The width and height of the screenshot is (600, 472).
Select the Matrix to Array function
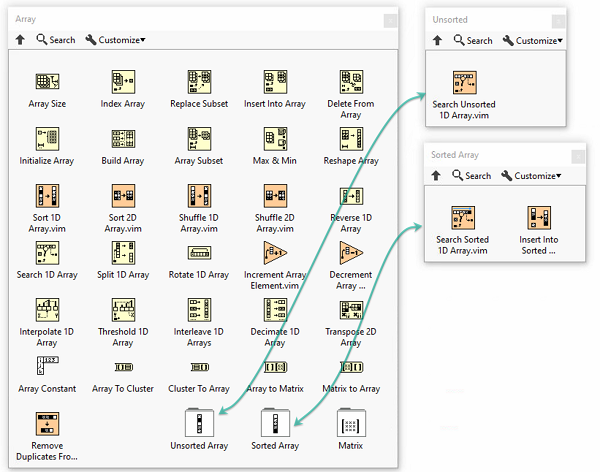(351, 367)
